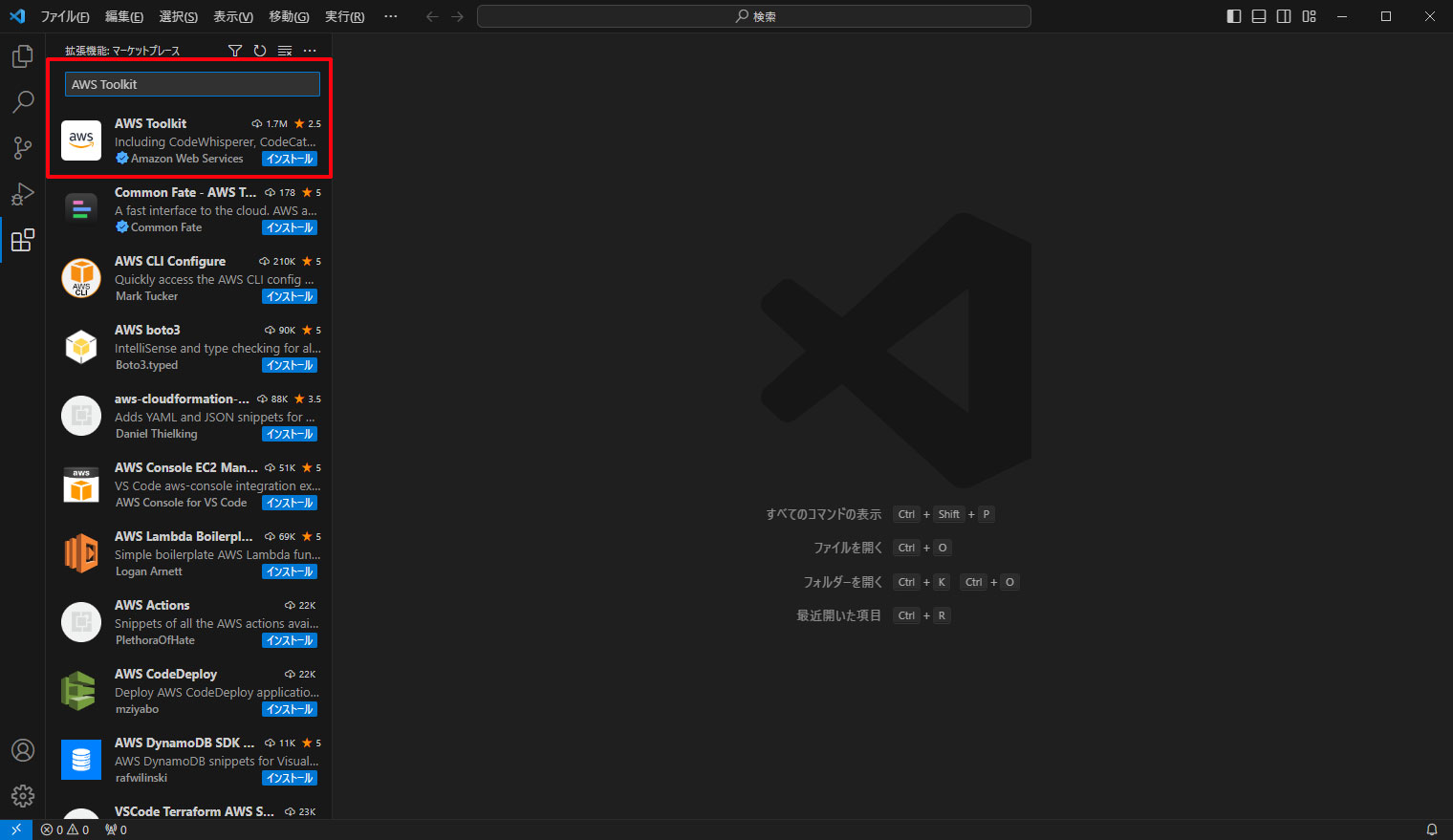Viewport: 1453px width, 840px height.
Task: Click the 最近開いた項目 shortcut hint
Action: pyautogui.click(x=838, y=615)
